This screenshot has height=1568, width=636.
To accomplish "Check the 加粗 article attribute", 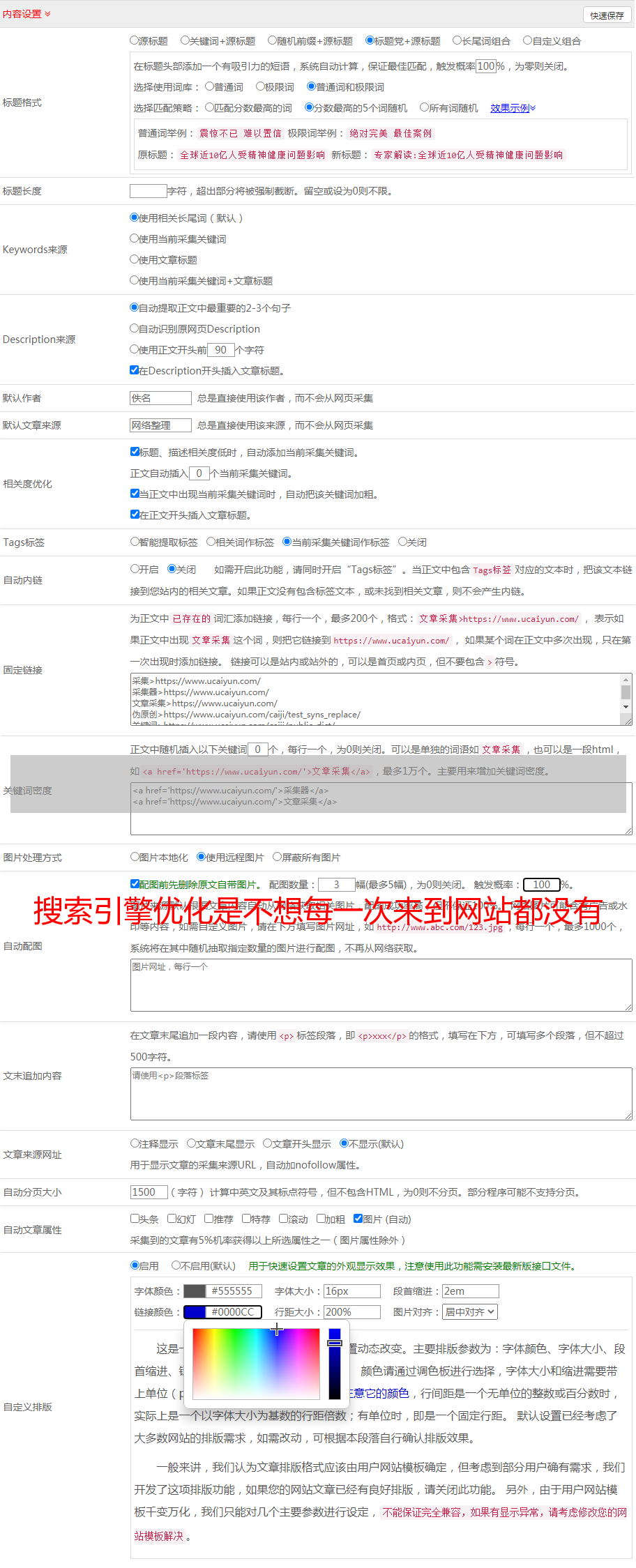I will (321, 1219).
